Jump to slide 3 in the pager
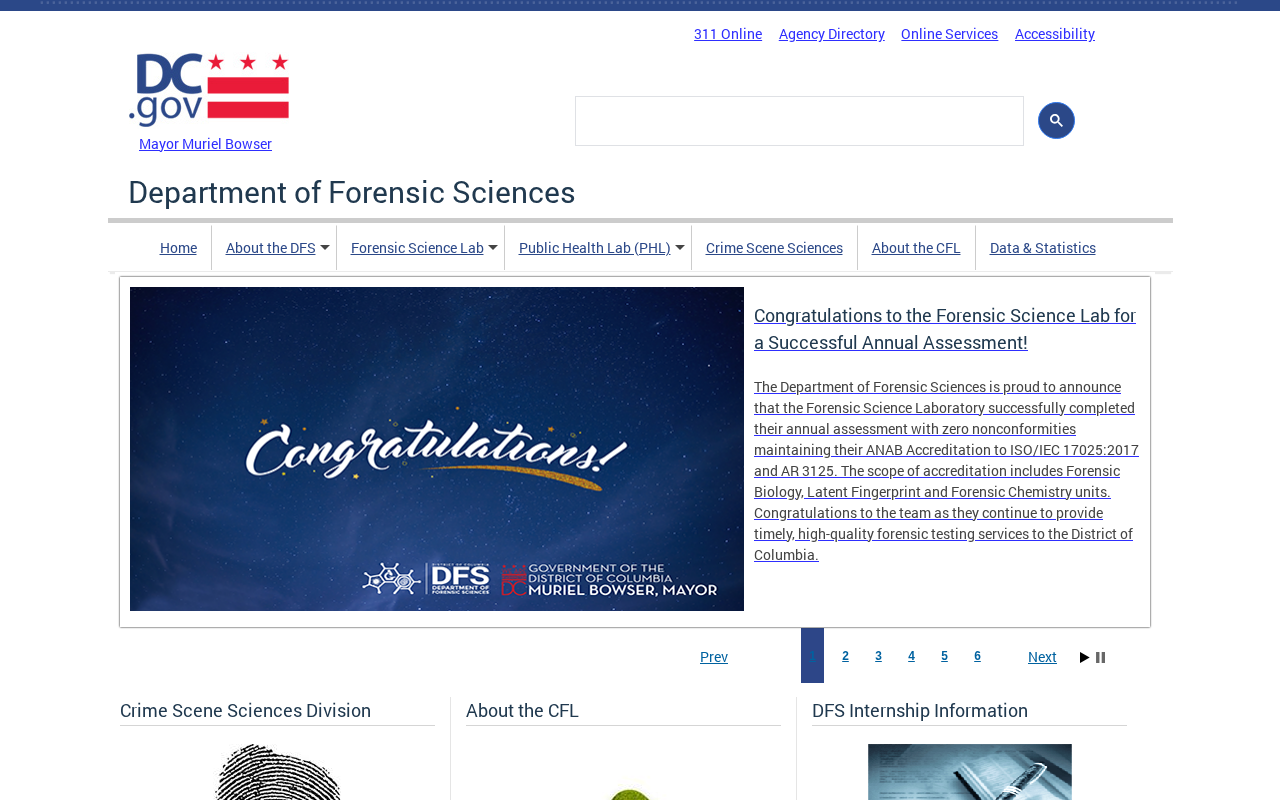Screen dimensions: 1280x800 point(878,656)
